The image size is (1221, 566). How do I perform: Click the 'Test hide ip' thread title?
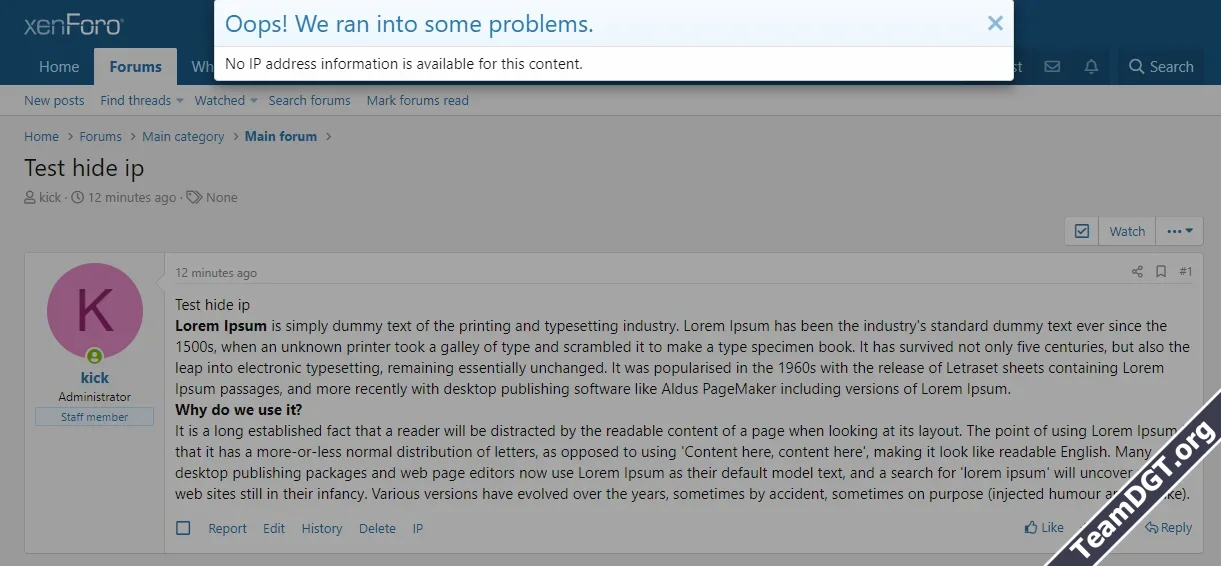click(84, 167)
